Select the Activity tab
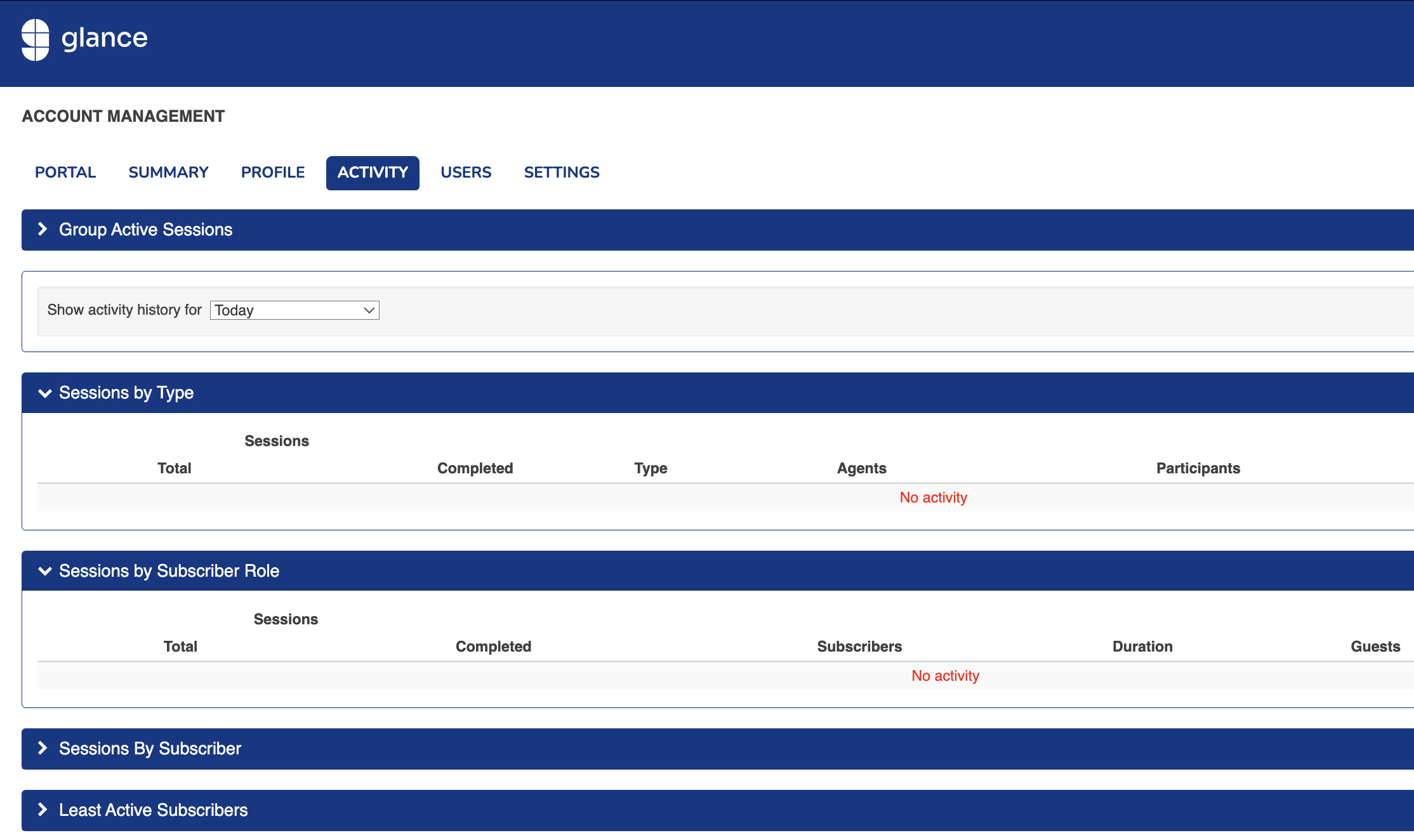 click(373, 173)
